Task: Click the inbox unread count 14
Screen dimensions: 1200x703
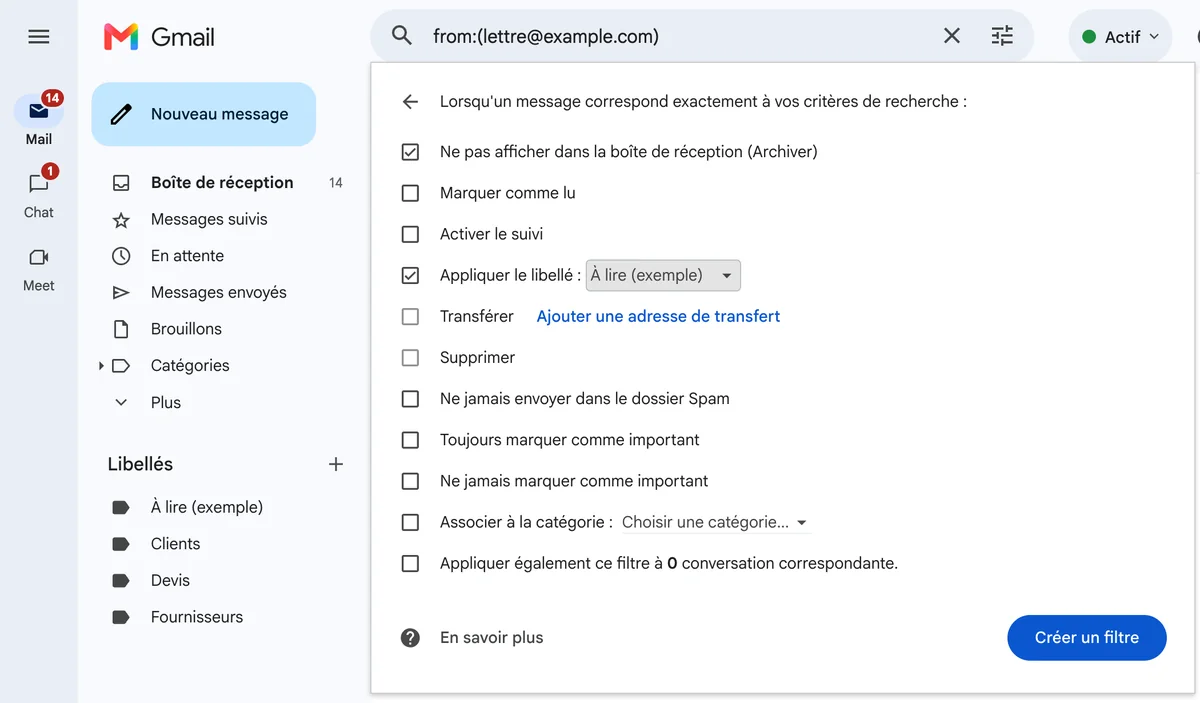Action: point(336,183)
